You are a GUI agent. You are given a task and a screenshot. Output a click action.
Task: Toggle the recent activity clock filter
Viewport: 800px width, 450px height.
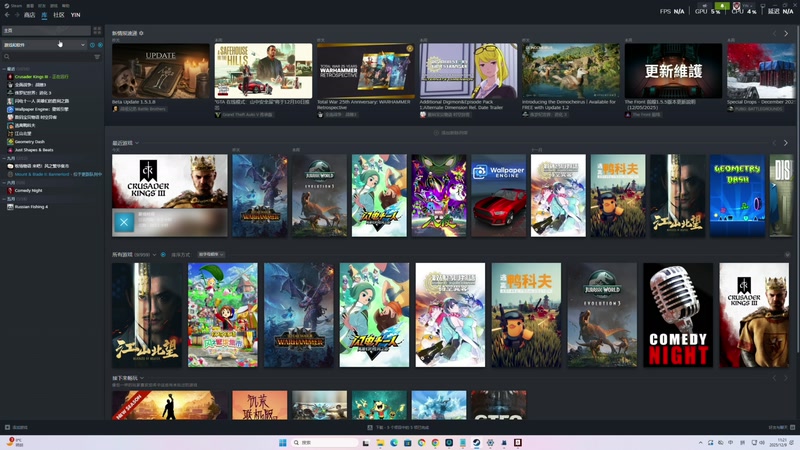point(92,45)
